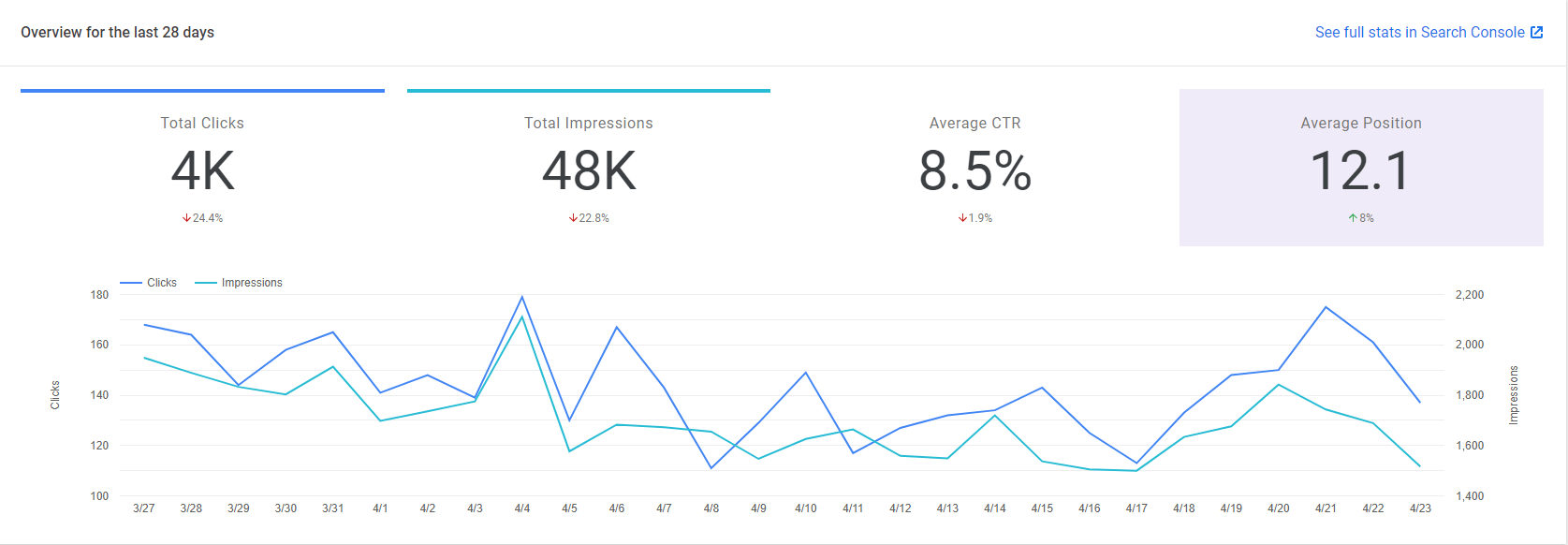The height and width of the screenshot is (545, 1568).
Task: Toggle the Total Clicks metric card
Action: tap(202, 169)
